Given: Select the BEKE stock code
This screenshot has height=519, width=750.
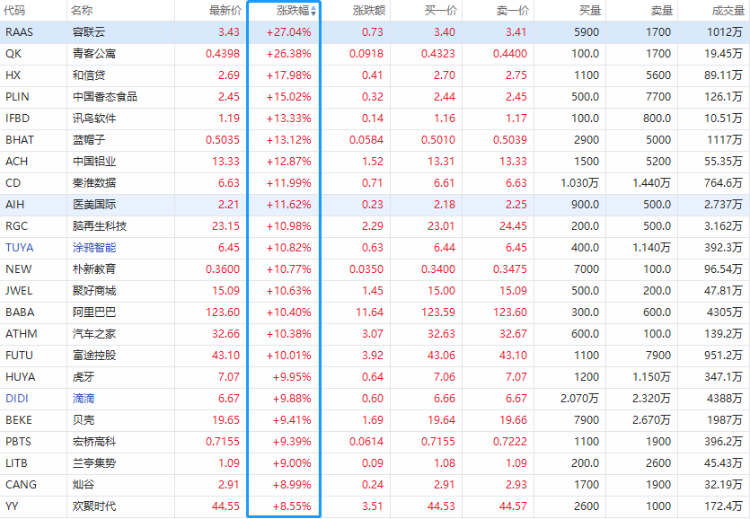Looking at the screenshot, I should pos(19,420).
